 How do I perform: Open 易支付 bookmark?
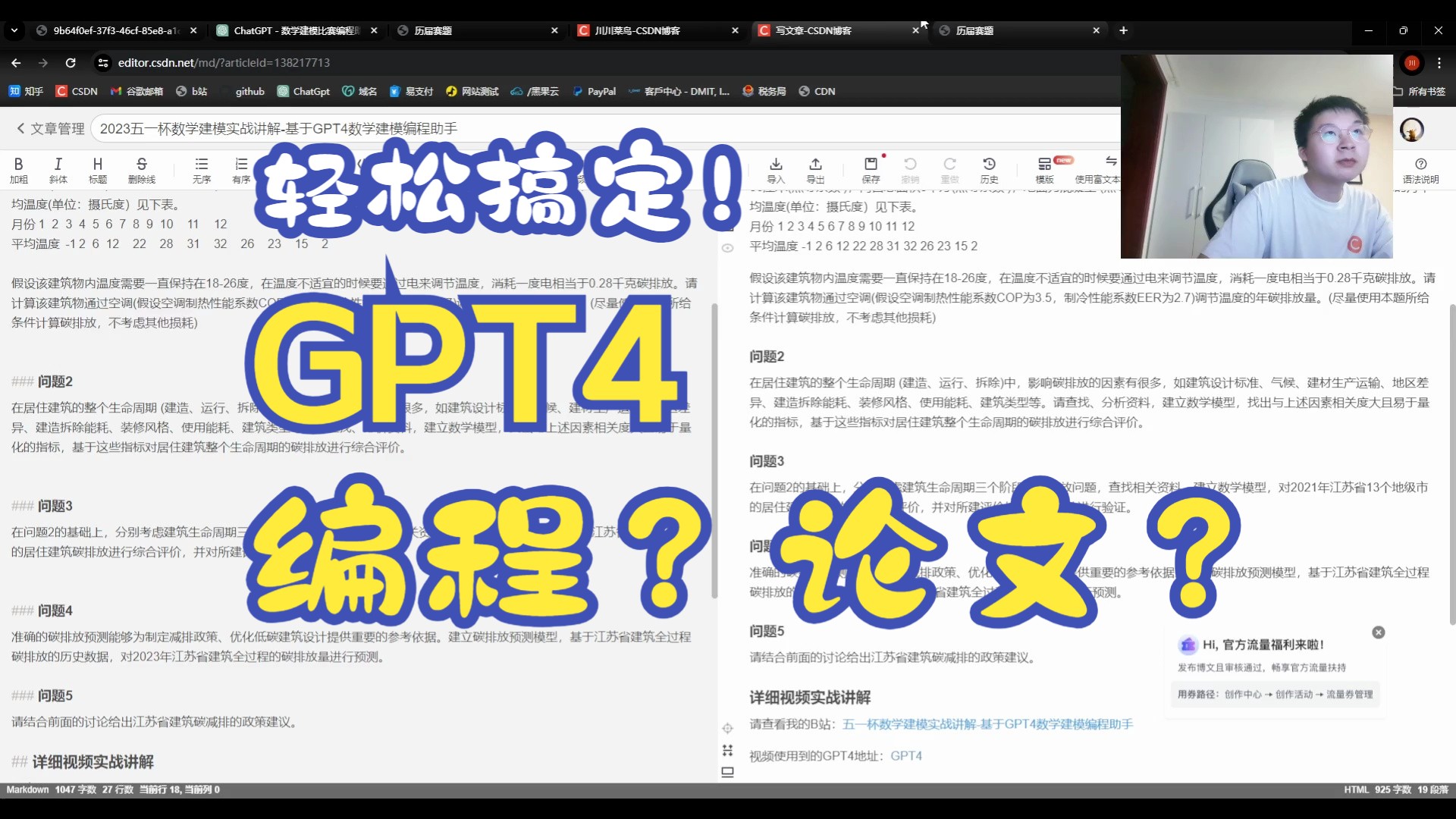click(x=411, y=91)
